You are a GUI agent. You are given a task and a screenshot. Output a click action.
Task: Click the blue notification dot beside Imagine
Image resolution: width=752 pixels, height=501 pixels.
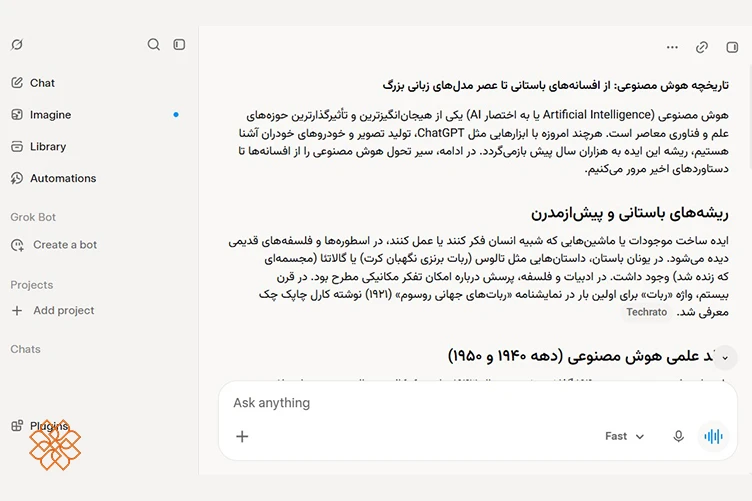pos(176,115)
